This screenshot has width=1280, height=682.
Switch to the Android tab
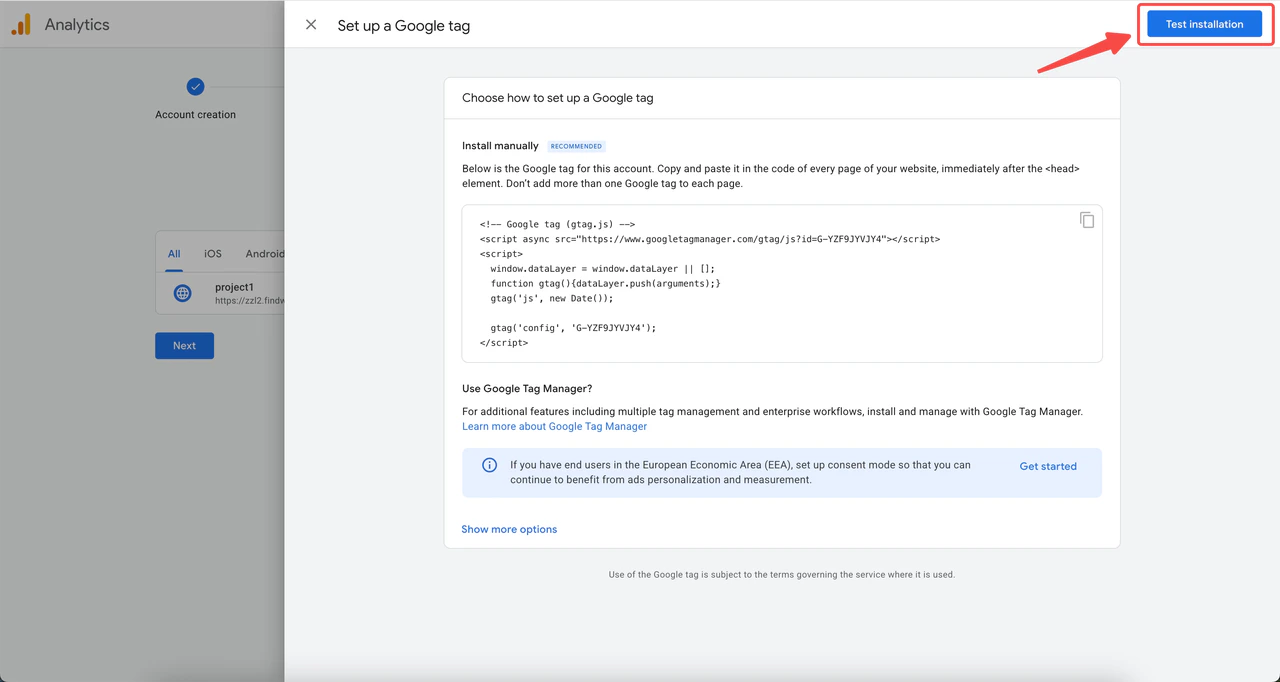264,254
